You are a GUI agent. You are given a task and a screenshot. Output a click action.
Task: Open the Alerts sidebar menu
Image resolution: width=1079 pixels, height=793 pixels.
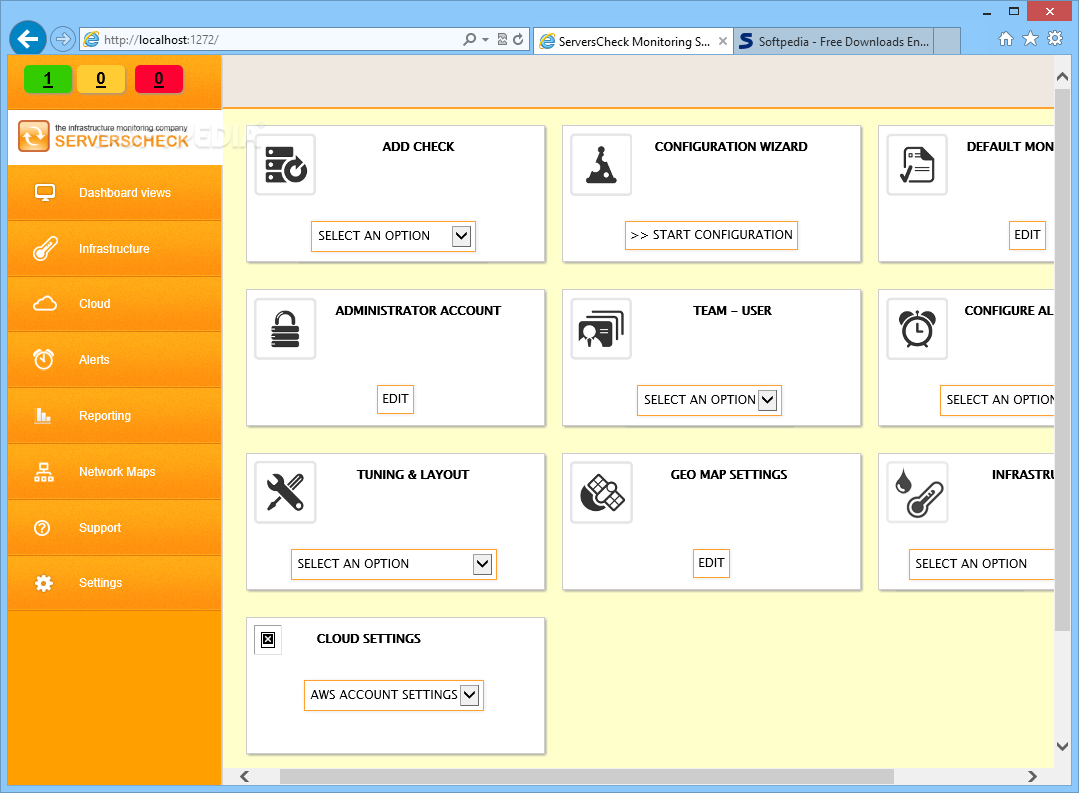coord(115,359)
